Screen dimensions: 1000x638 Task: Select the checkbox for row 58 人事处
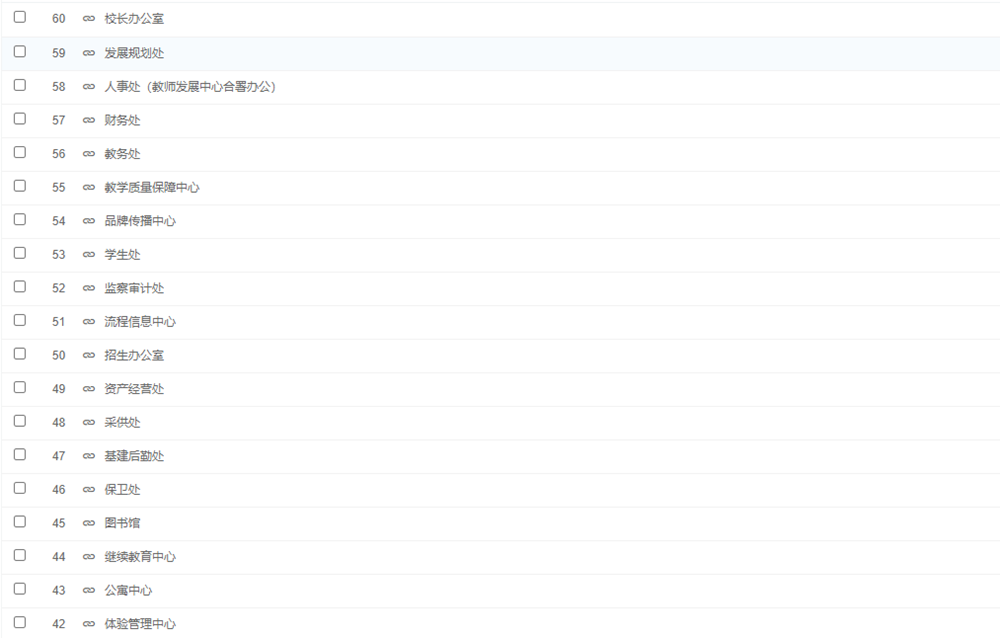tap(20, 85)
